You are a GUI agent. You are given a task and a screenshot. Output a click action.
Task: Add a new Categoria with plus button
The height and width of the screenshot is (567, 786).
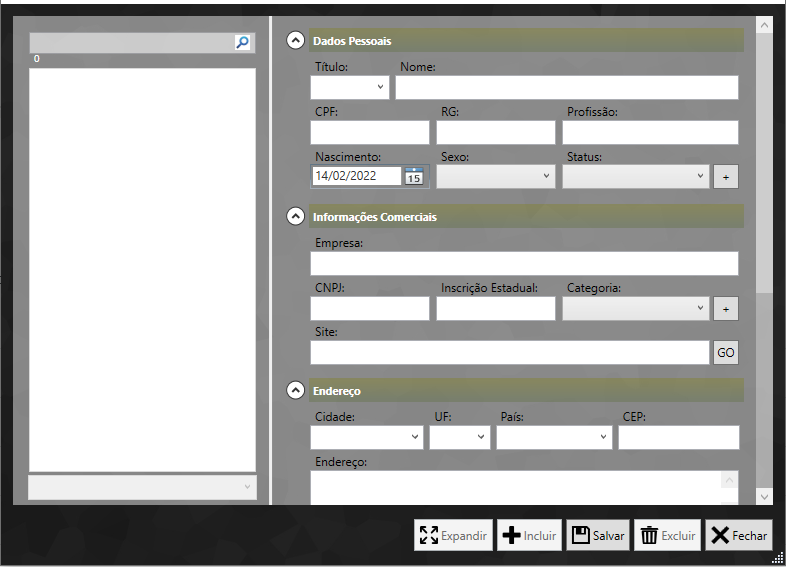pyautogui.click(x=726, y=309)
